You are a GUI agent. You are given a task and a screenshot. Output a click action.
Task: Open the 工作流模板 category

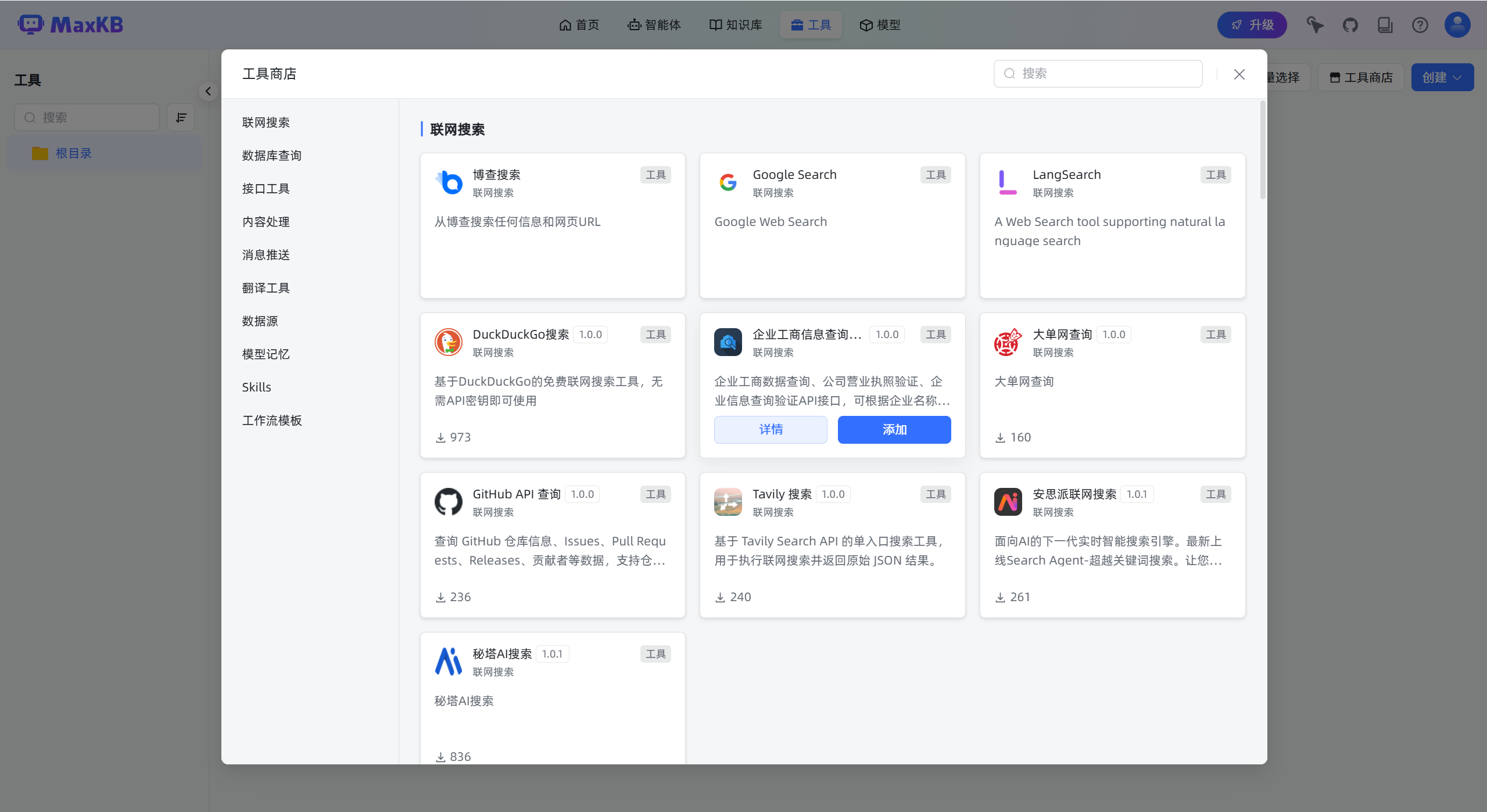pyautogui.click(x=272, y=421)
